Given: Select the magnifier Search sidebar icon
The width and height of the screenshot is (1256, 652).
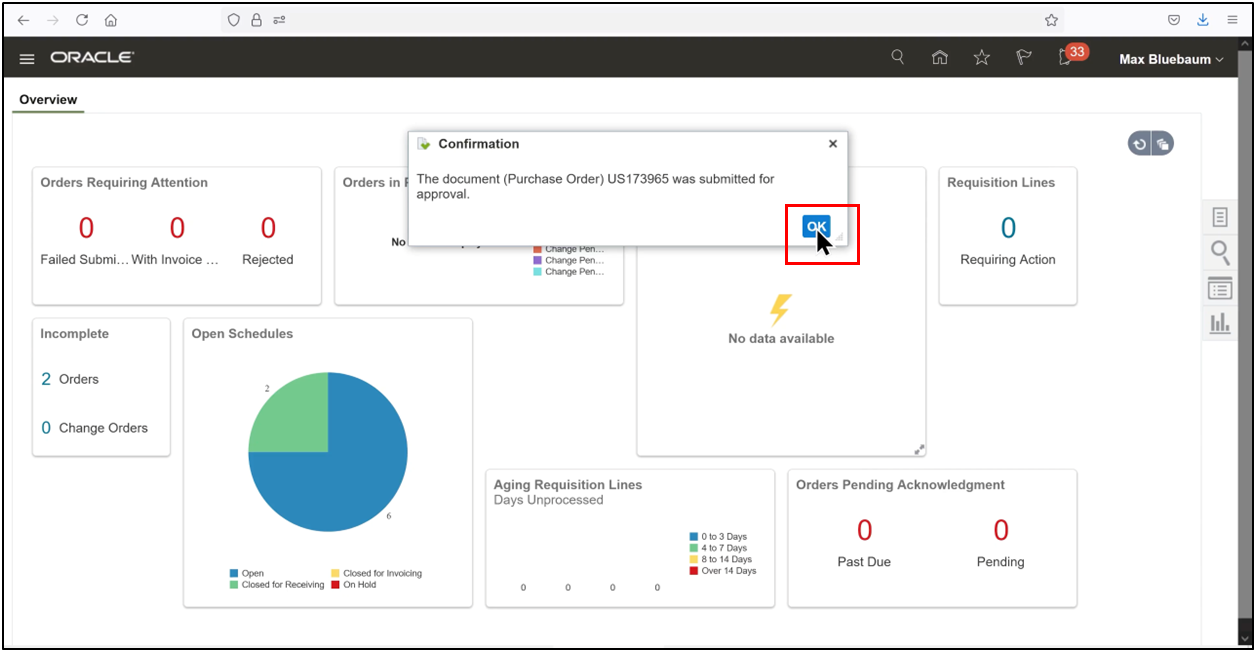Looking at the screenshot, I should pyautogui.click(x=1219, y=252).
